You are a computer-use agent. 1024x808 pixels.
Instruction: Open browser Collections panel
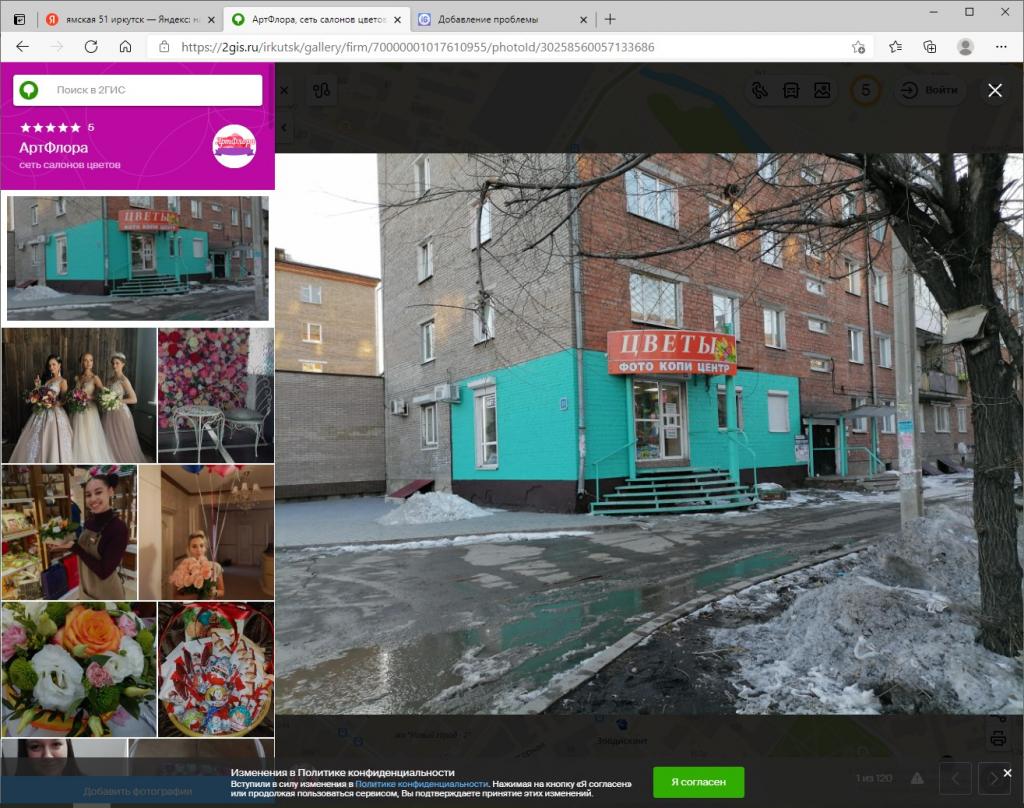[929, 47]
